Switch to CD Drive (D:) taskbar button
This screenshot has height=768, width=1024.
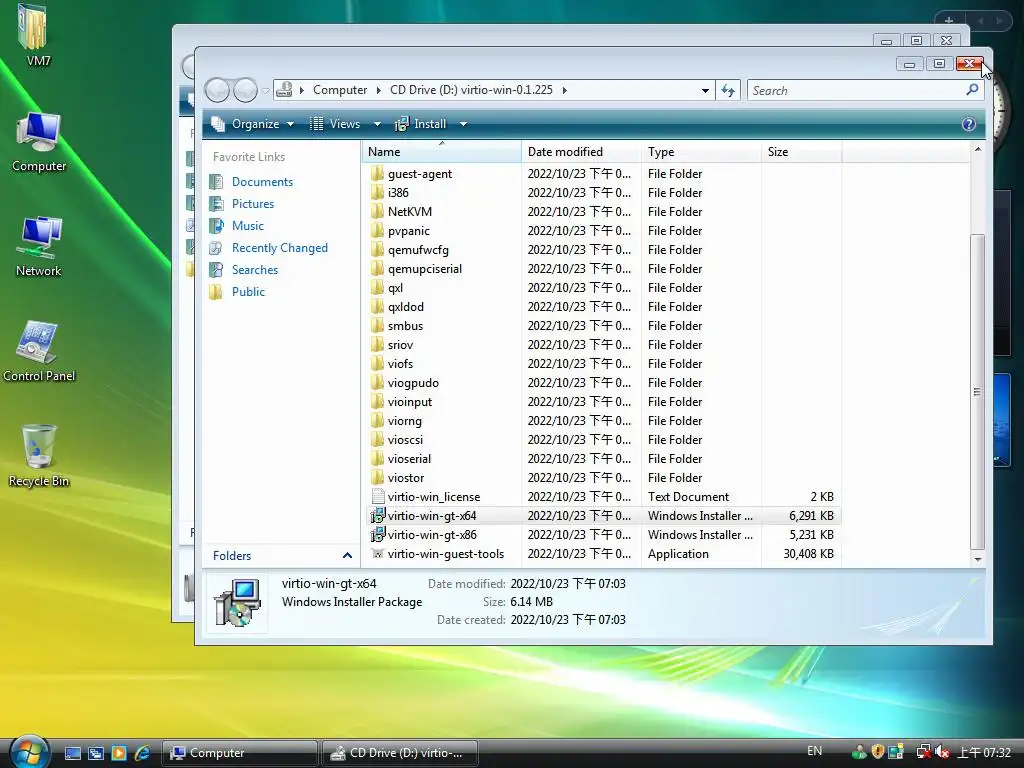pyautogui.click(x=400, y=753)
